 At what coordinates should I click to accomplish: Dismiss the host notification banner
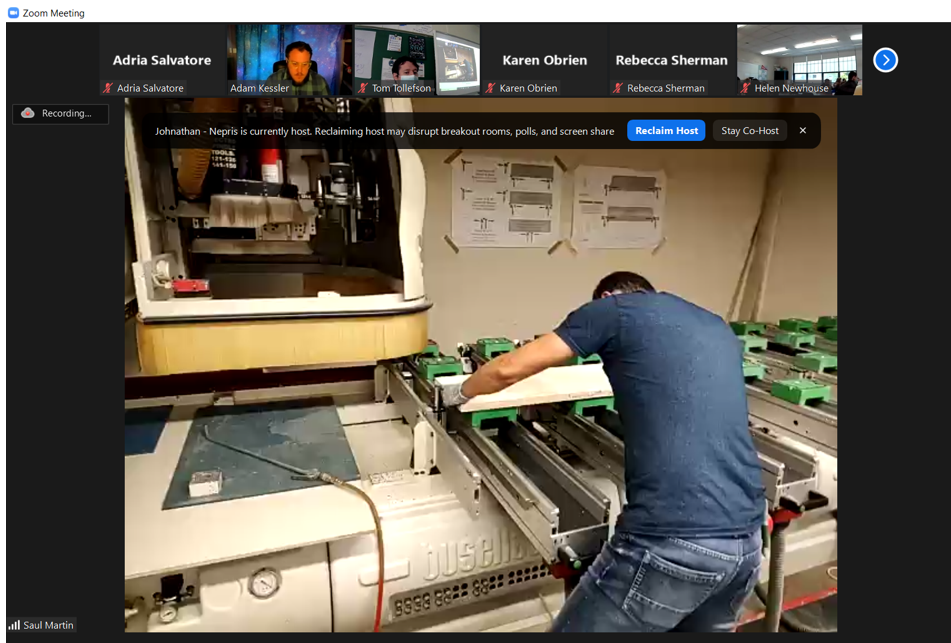coord(802,131)
